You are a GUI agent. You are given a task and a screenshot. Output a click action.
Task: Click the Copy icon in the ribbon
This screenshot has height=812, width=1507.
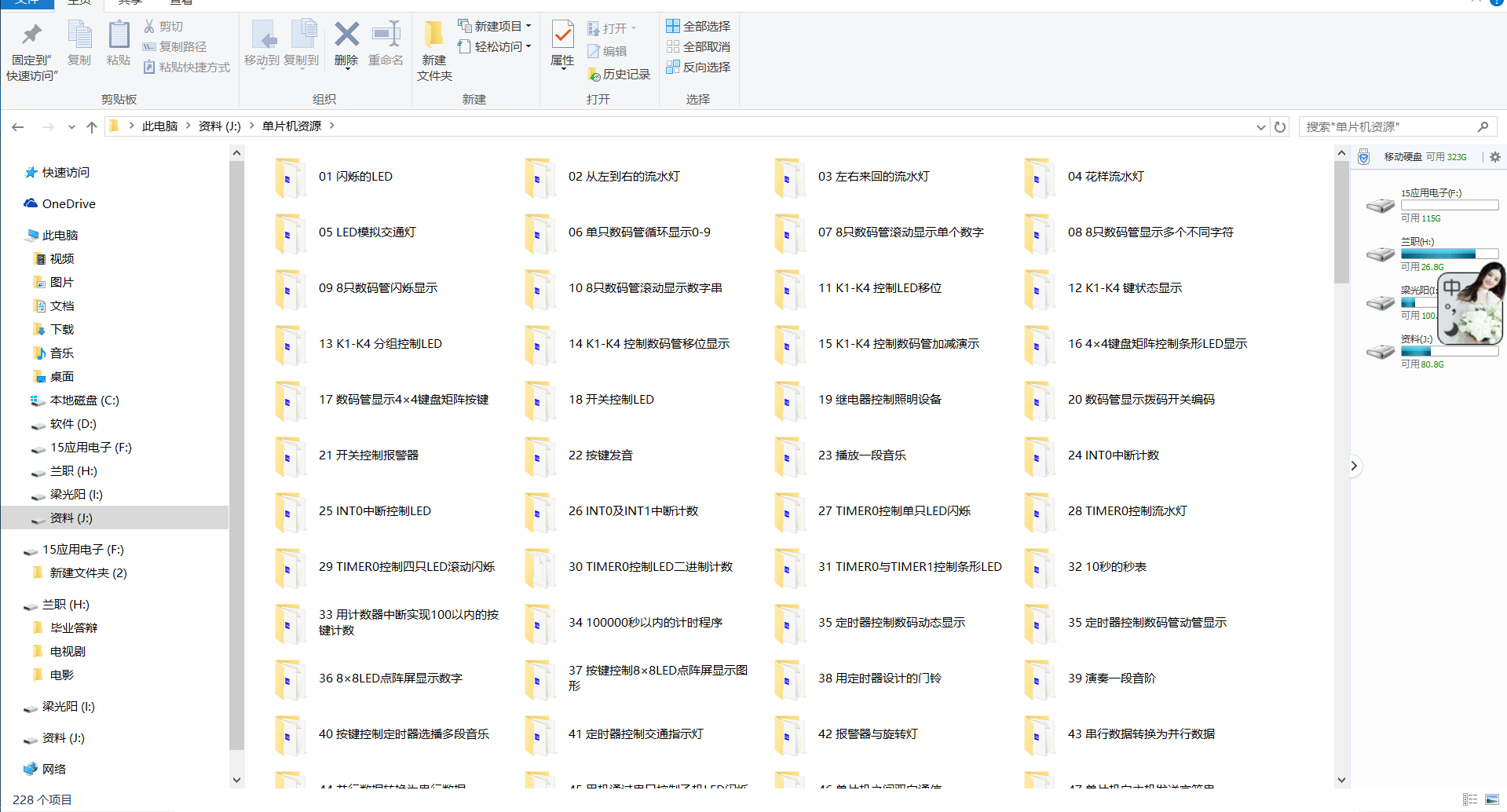tap(79, 35)
